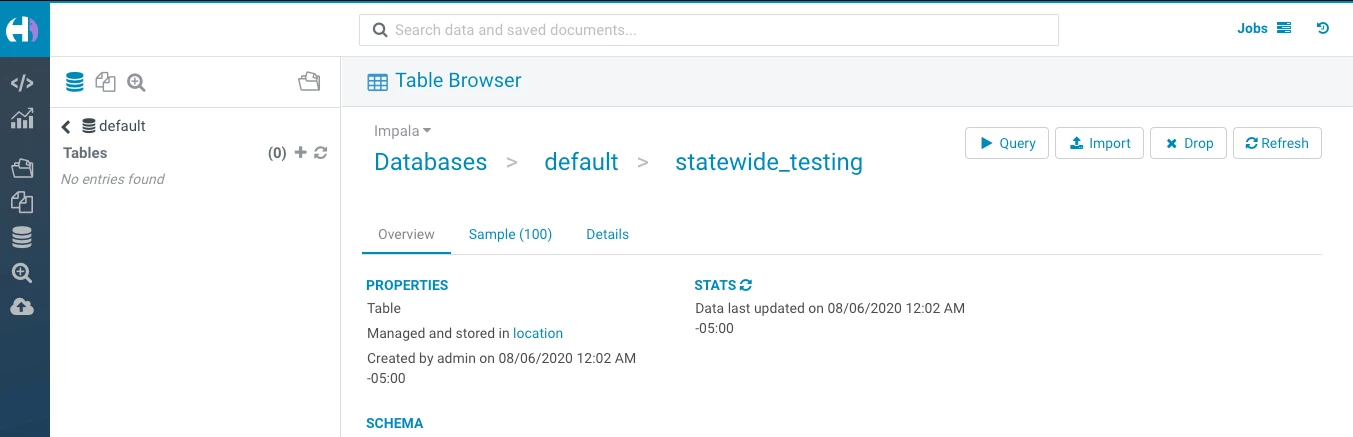
Task: Select the SQL database source icon in assist panel
Action: [74, 82]
